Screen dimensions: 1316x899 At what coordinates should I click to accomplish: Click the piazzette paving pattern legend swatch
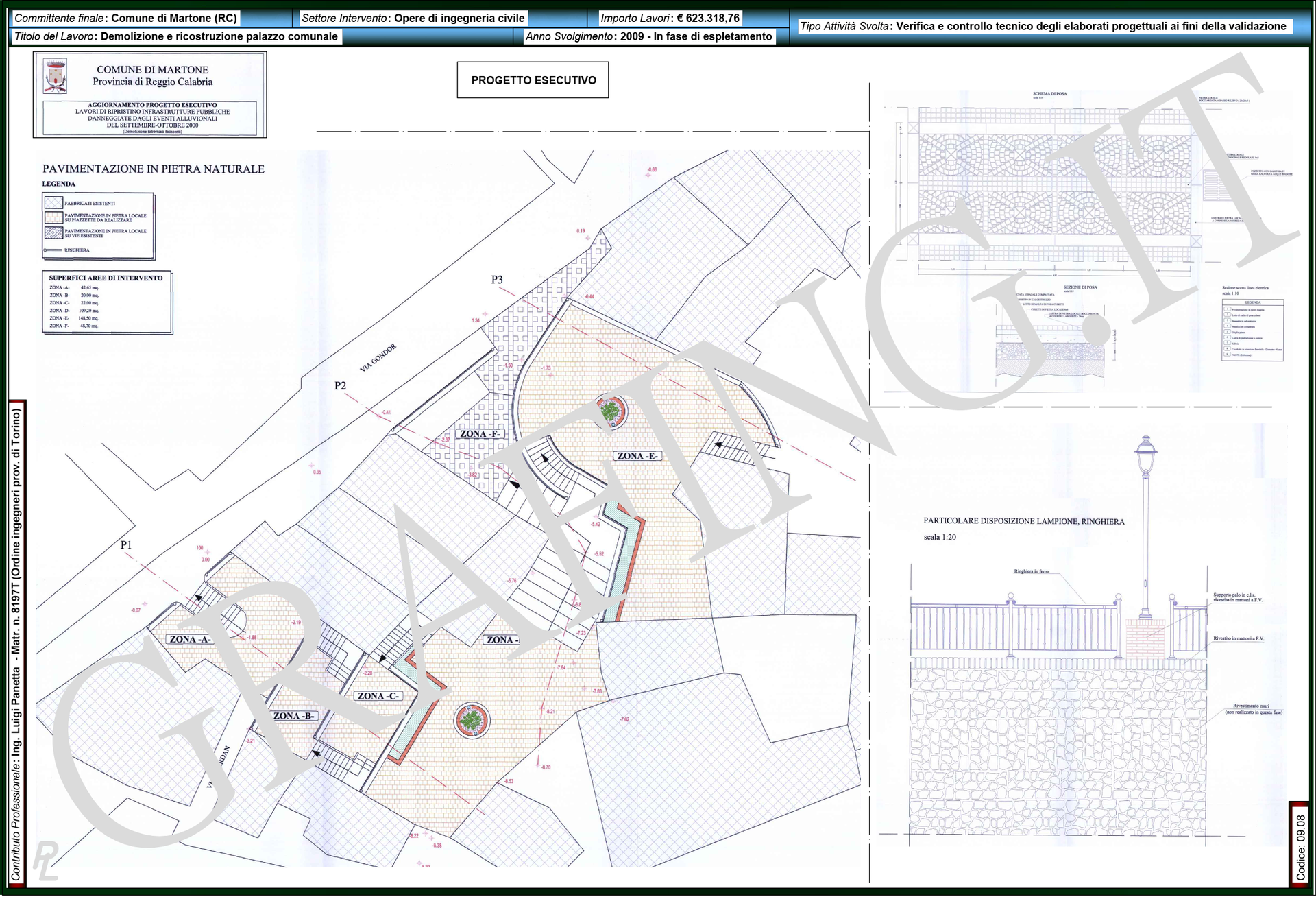tap(53, 218)
